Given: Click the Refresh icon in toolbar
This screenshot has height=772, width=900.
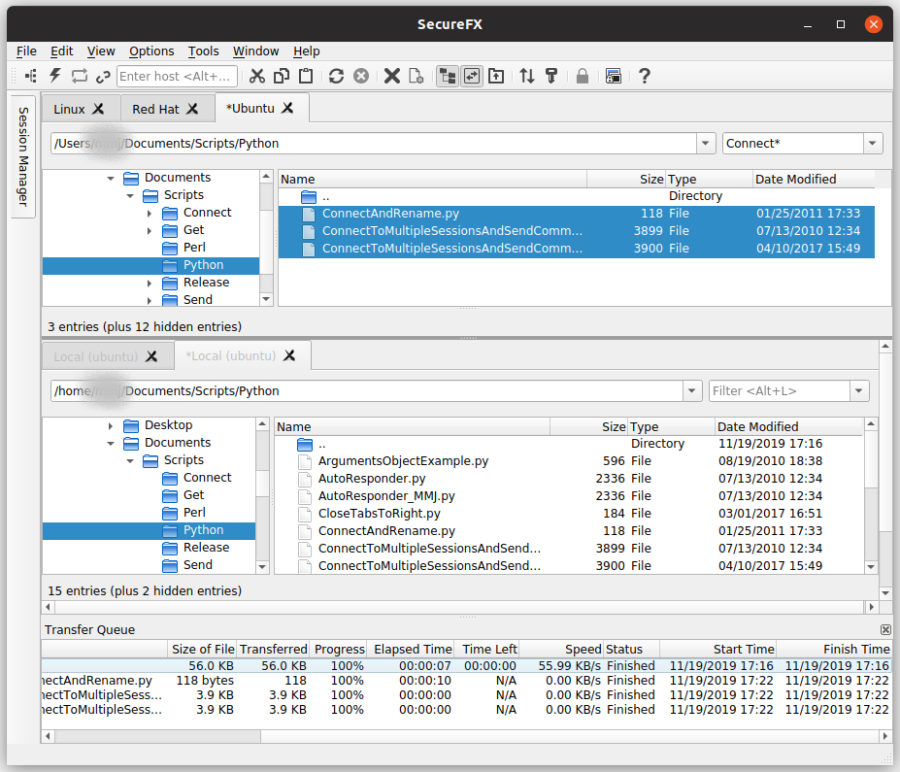Looking at the screenshot, I should pos(336,76).
